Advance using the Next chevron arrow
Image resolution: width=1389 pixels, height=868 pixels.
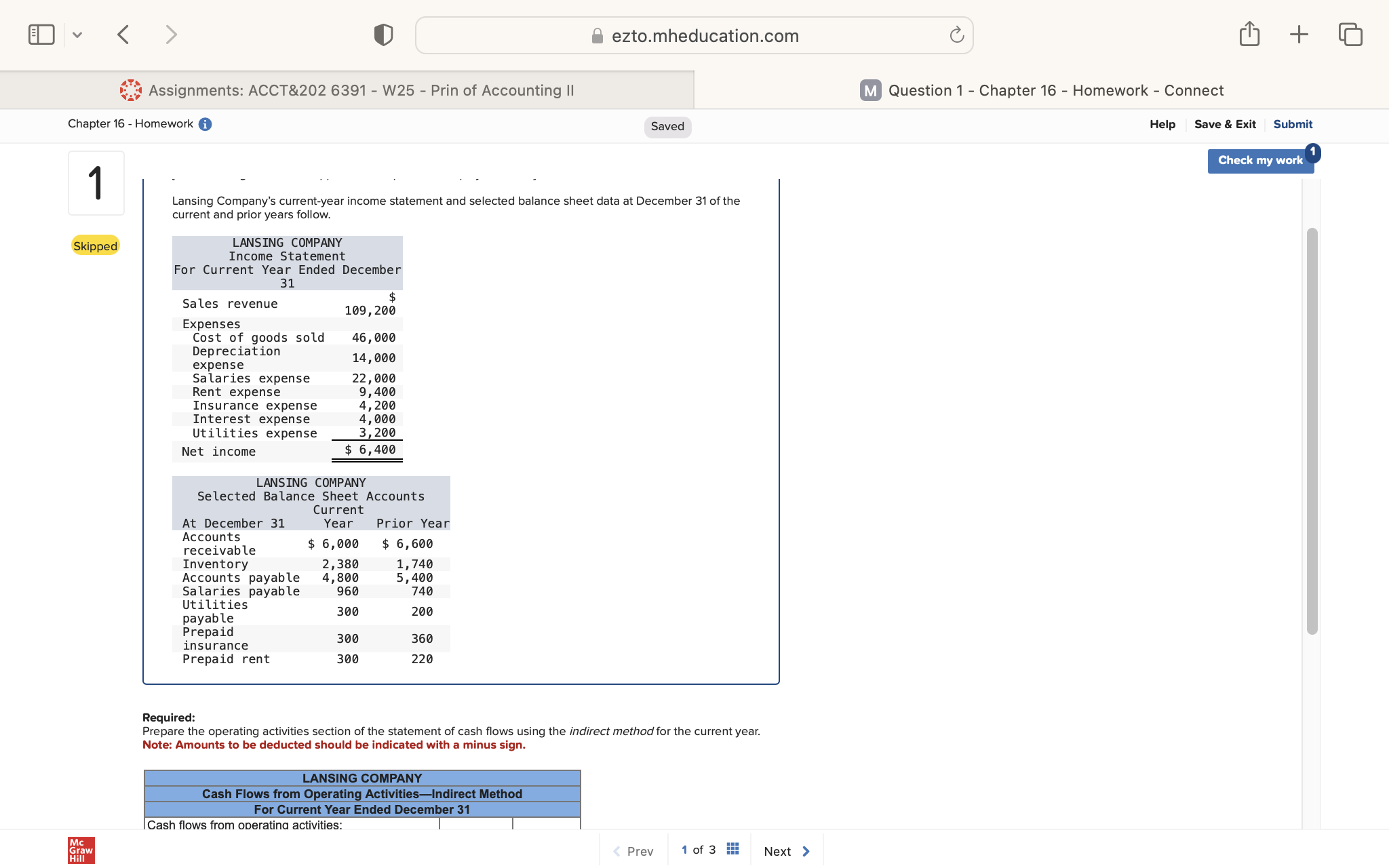(x=806, y=851)
